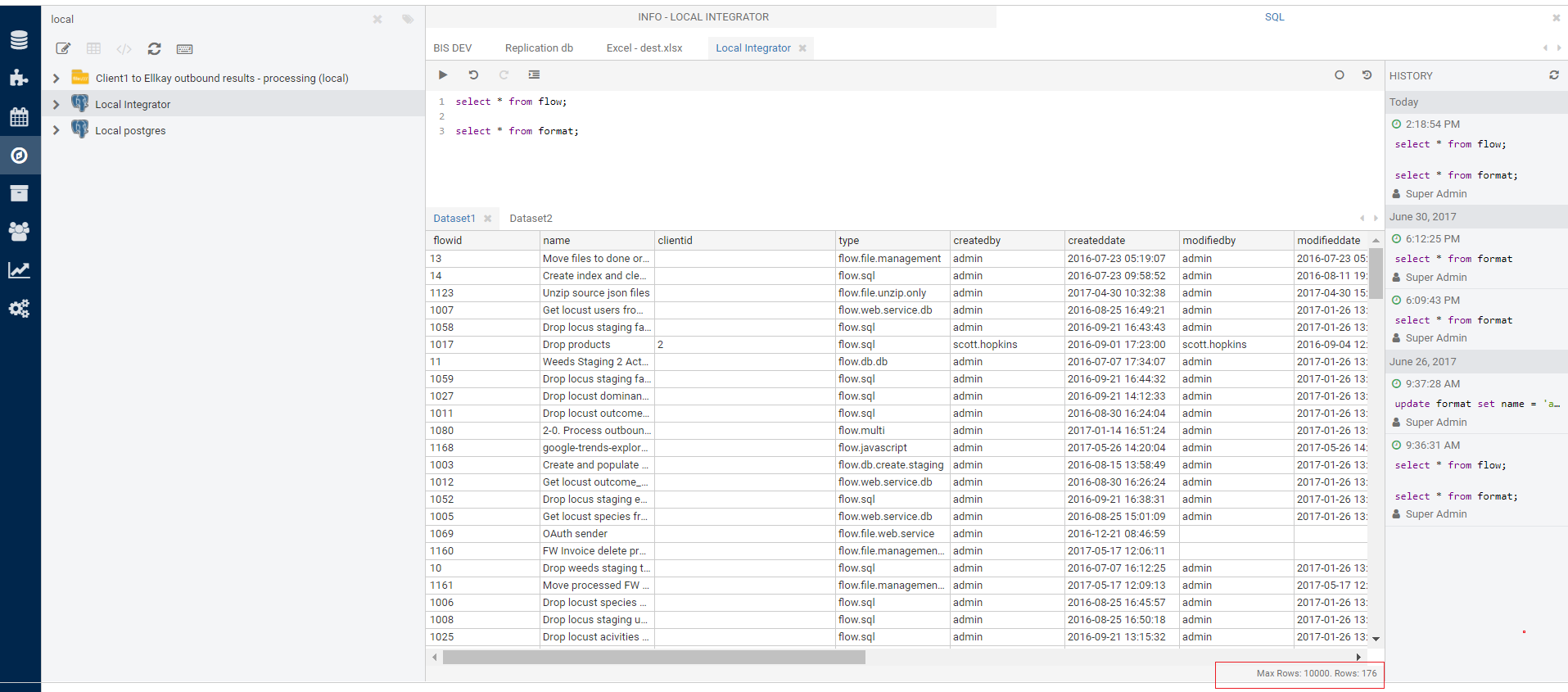Click the SQL editor line 'select * from flow;'
The height and width of the screenshot is (692, 1568).
[x=511, y=102]
